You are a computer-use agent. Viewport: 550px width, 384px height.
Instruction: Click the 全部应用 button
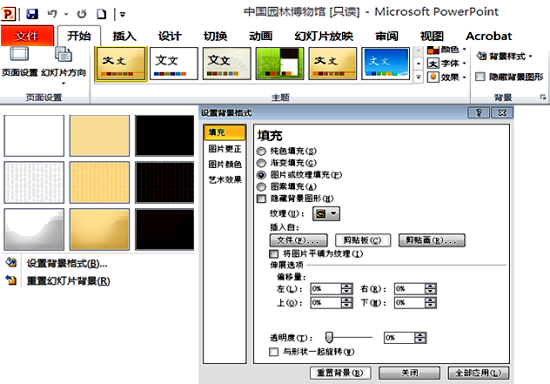(x=478, y=373)
